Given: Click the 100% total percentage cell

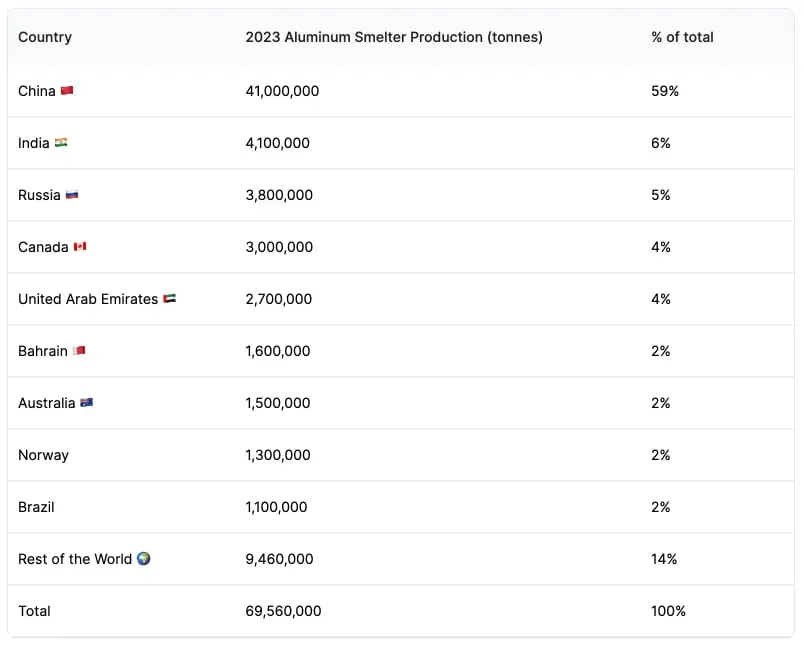Looking at the screenshot, I should tap(668, 611).
